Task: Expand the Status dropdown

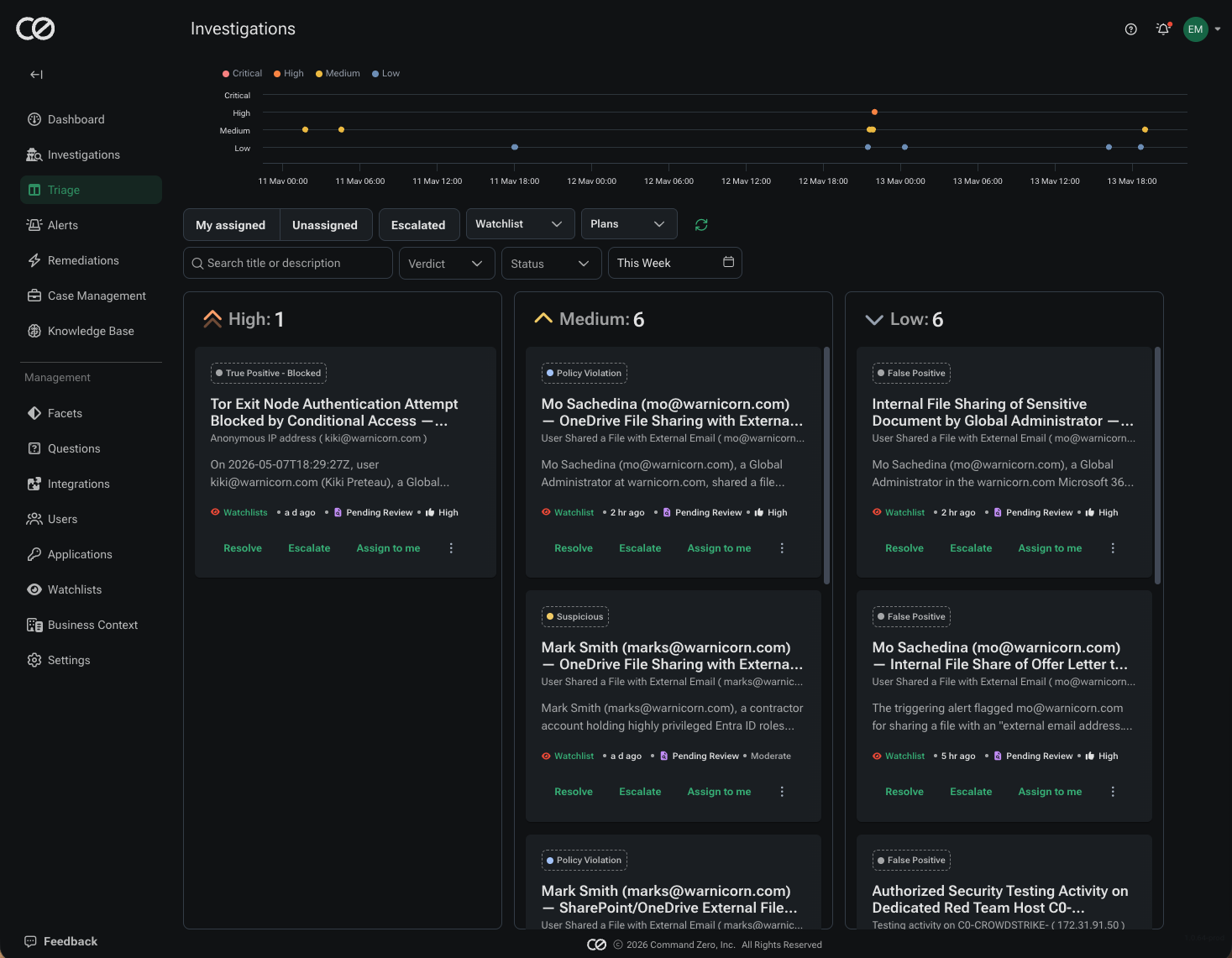Action: (x=551, y=264)
